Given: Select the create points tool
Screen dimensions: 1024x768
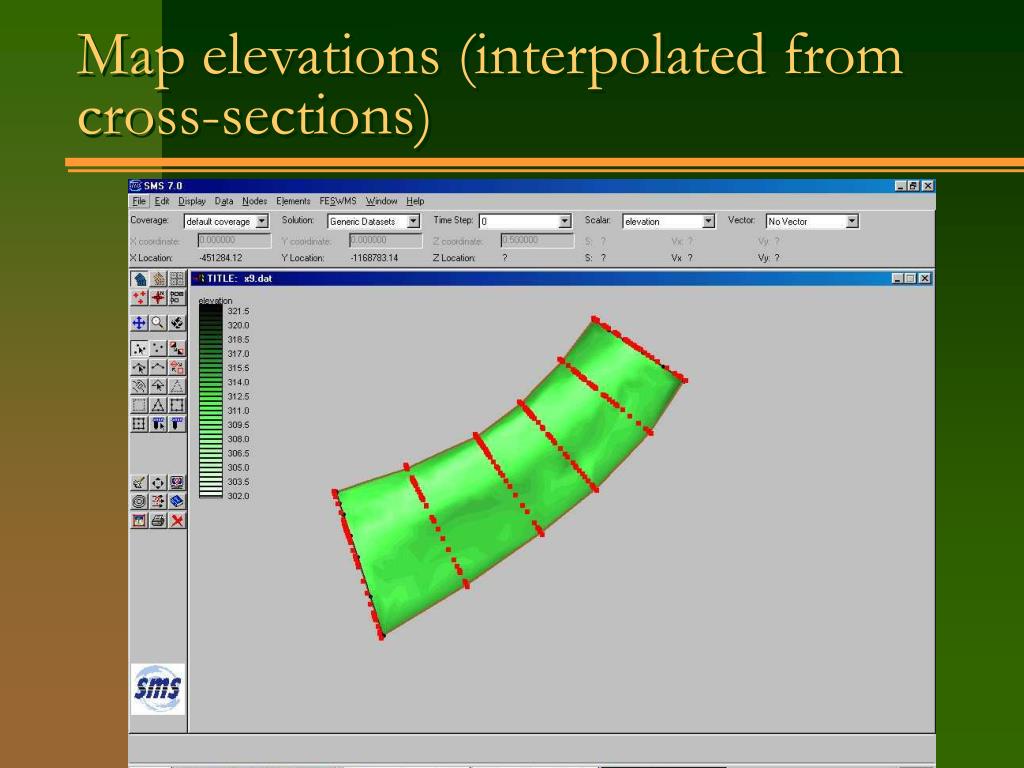Looking at the screenshot, I should (158, 348).
